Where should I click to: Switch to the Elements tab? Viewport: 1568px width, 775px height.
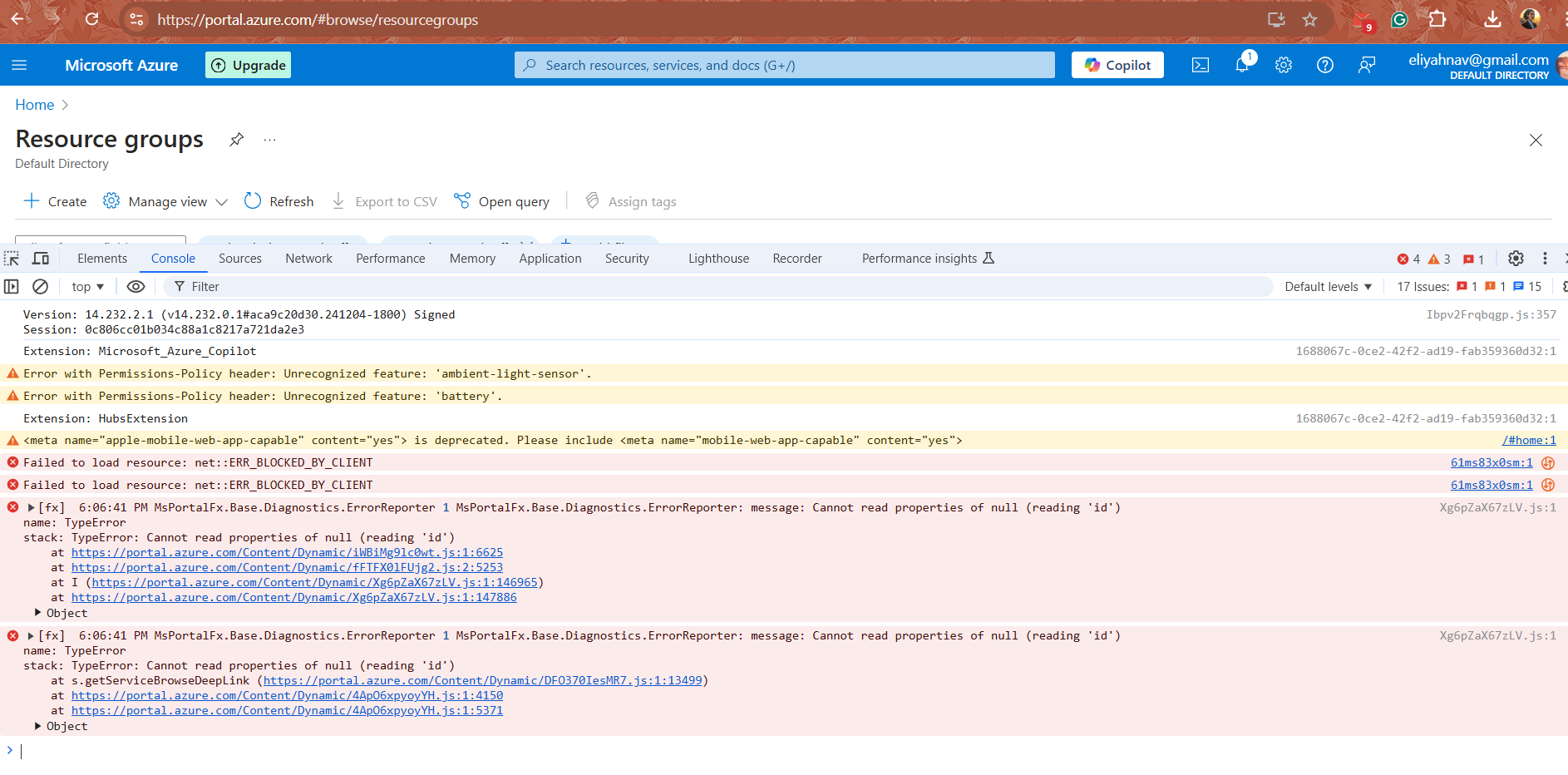[x=102, y=259]
